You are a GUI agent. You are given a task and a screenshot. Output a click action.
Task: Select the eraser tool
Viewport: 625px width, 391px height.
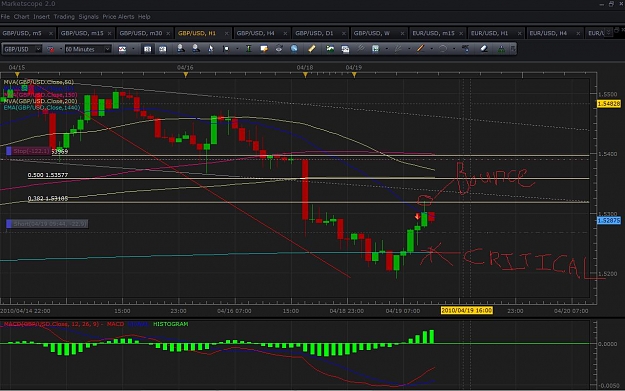pos(483,49)
